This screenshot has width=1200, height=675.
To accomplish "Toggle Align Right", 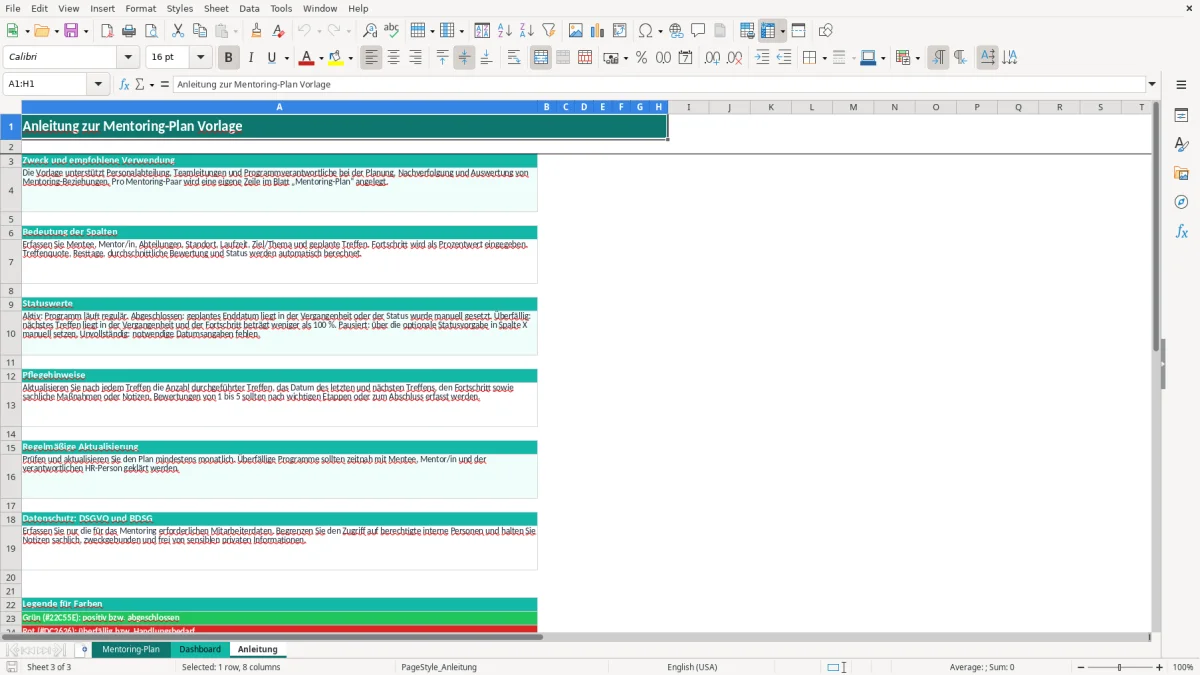I will pyautogui.click(x=416, y=58).
